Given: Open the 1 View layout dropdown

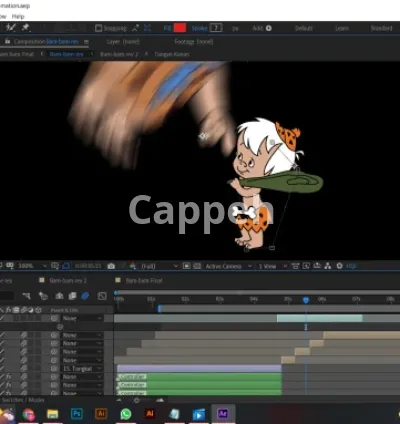Looking at the screenshot, I should click(273, 266).
